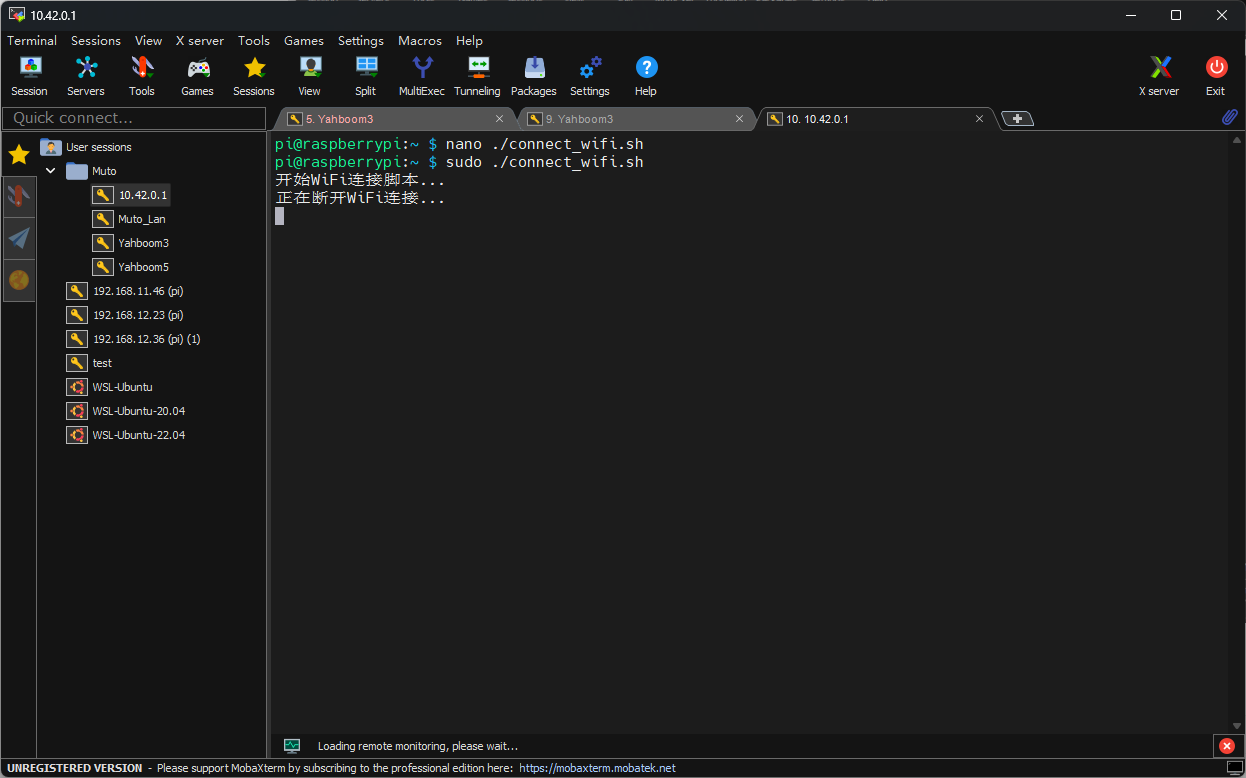Open a new tab with plus button
Image resolution: width=1246 pixels, height=778 pixels.
coord(1017,119)
